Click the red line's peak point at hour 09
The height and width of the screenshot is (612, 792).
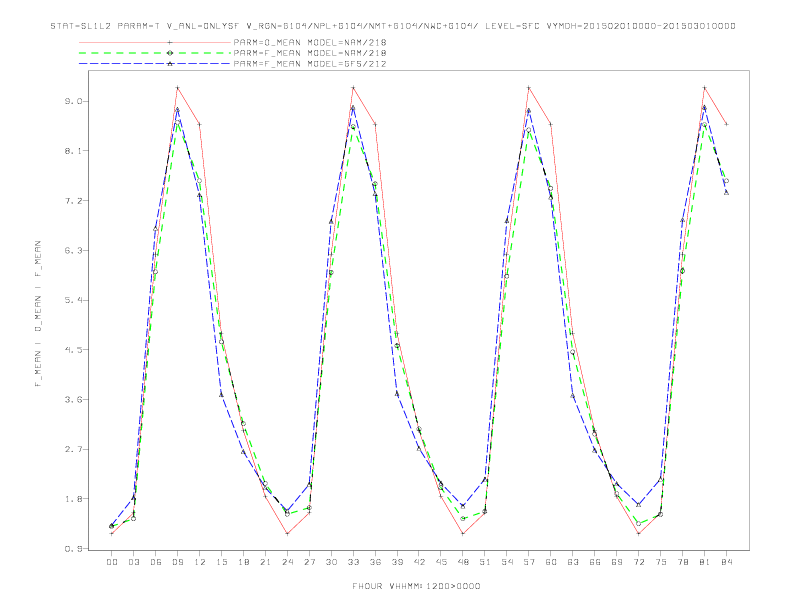pyautogui.click(x=178, y=88)
